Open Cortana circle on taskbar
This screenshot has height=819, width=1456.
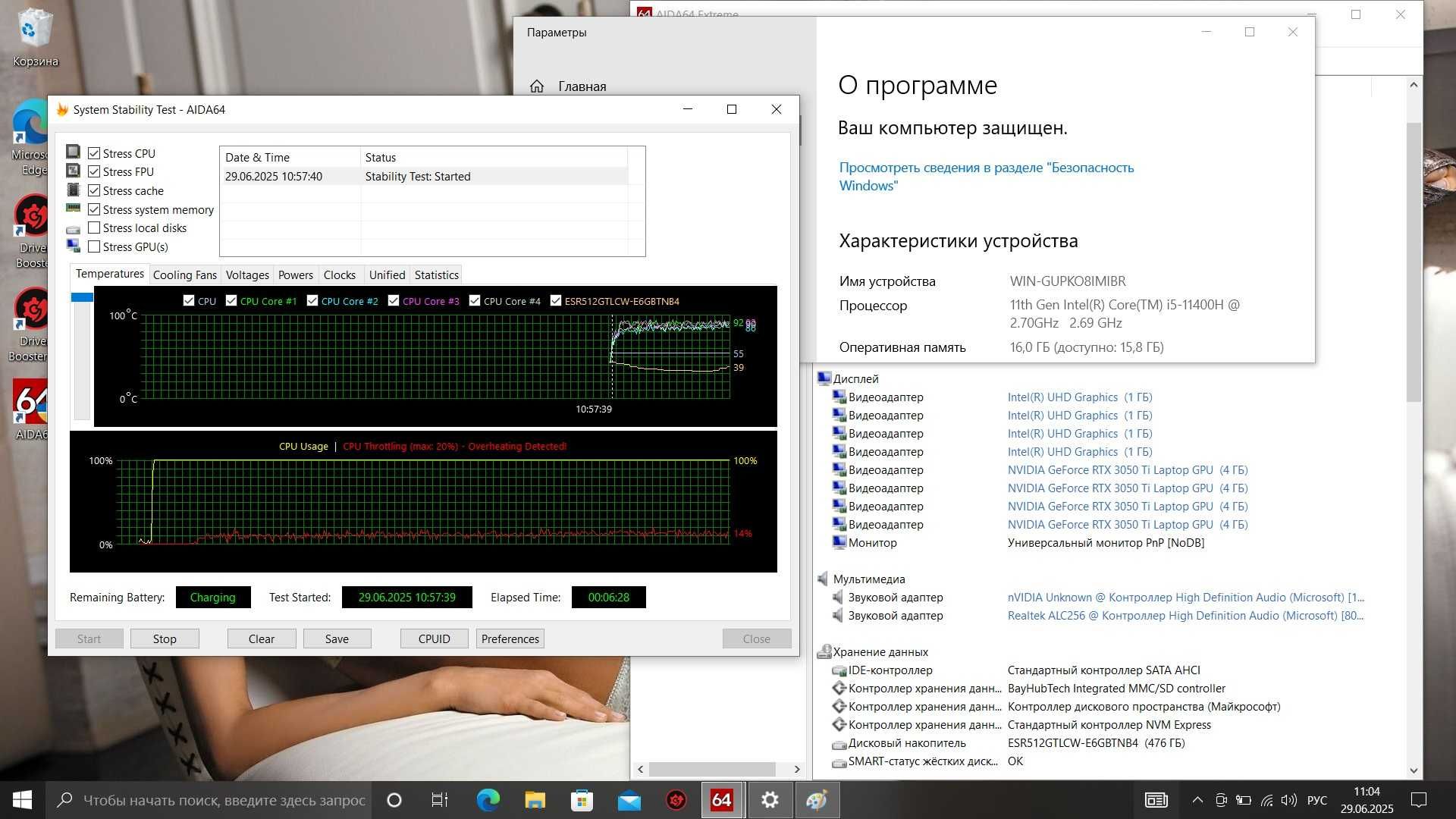[394, 800]
